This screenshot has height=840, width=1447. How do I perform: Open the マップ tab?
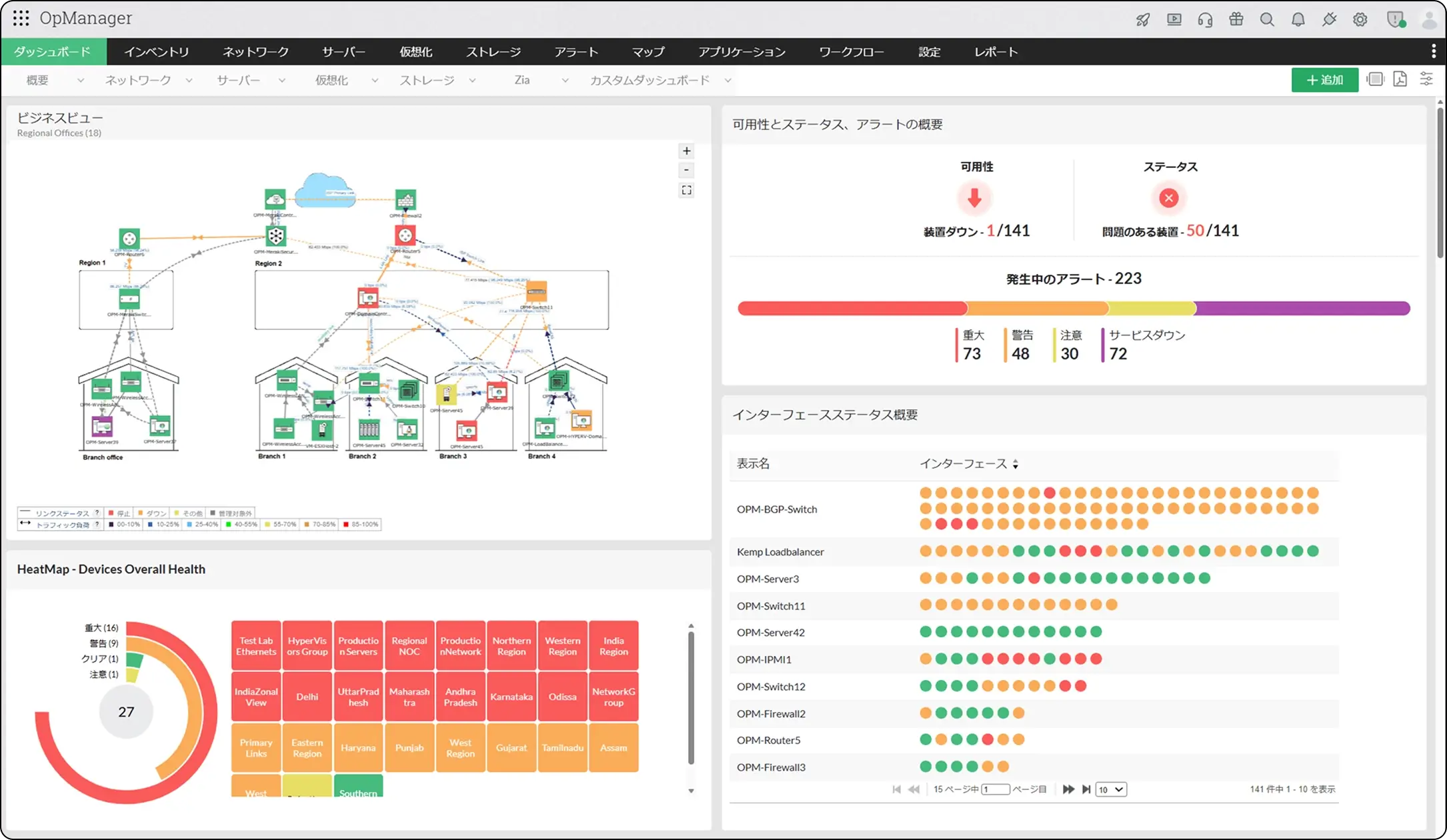tap(648, 51)
